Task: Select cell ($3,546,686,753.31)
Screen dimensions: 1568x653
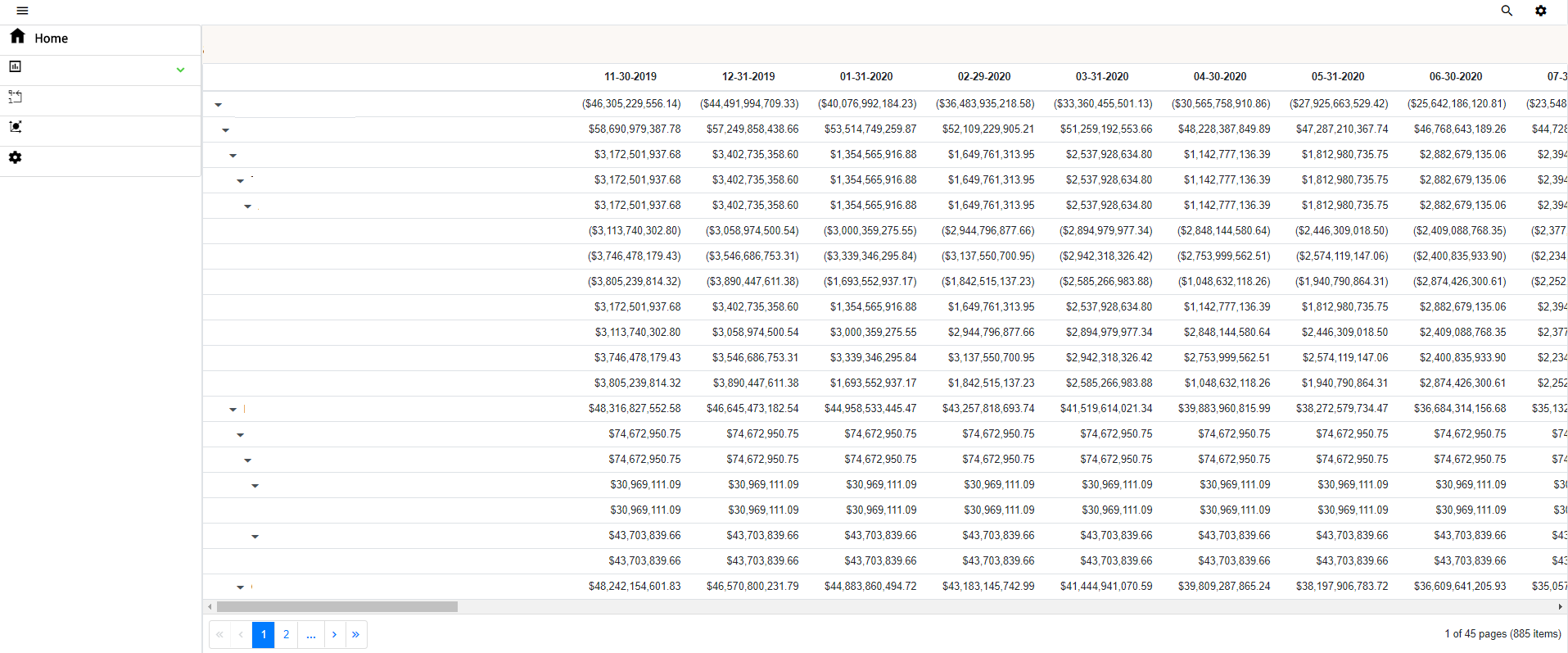Action: (x=752, y=256)
